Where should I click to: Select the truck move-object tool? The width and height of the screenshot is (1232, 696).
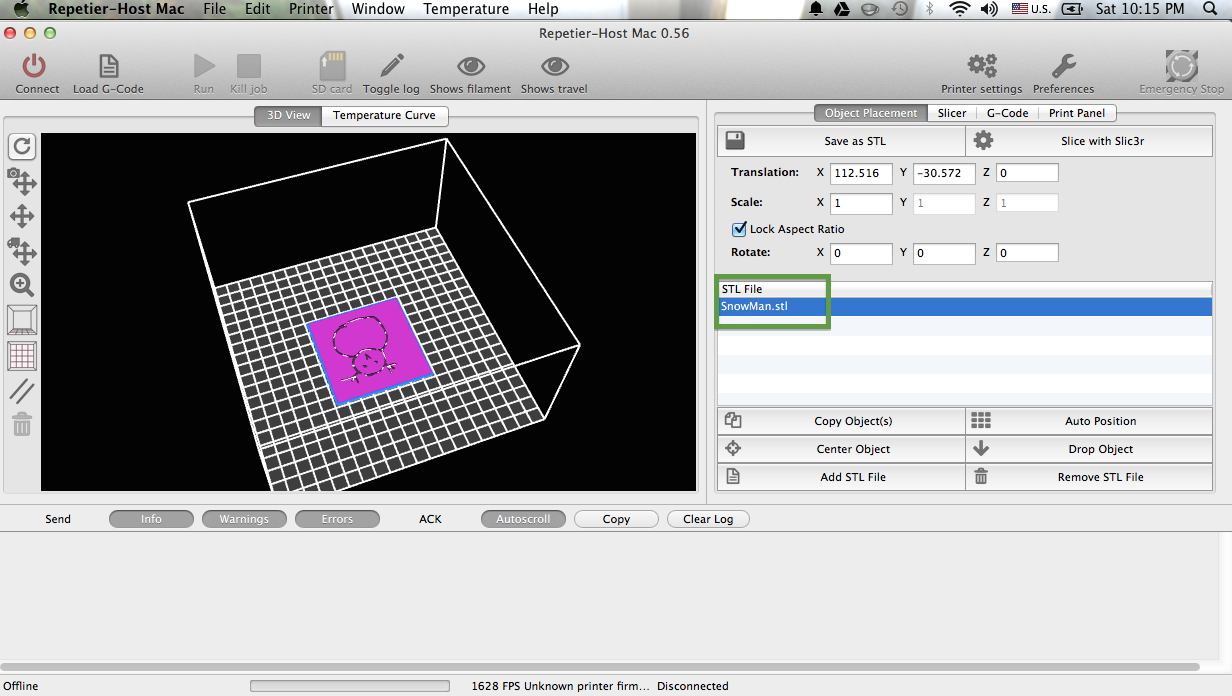[22, 250]
